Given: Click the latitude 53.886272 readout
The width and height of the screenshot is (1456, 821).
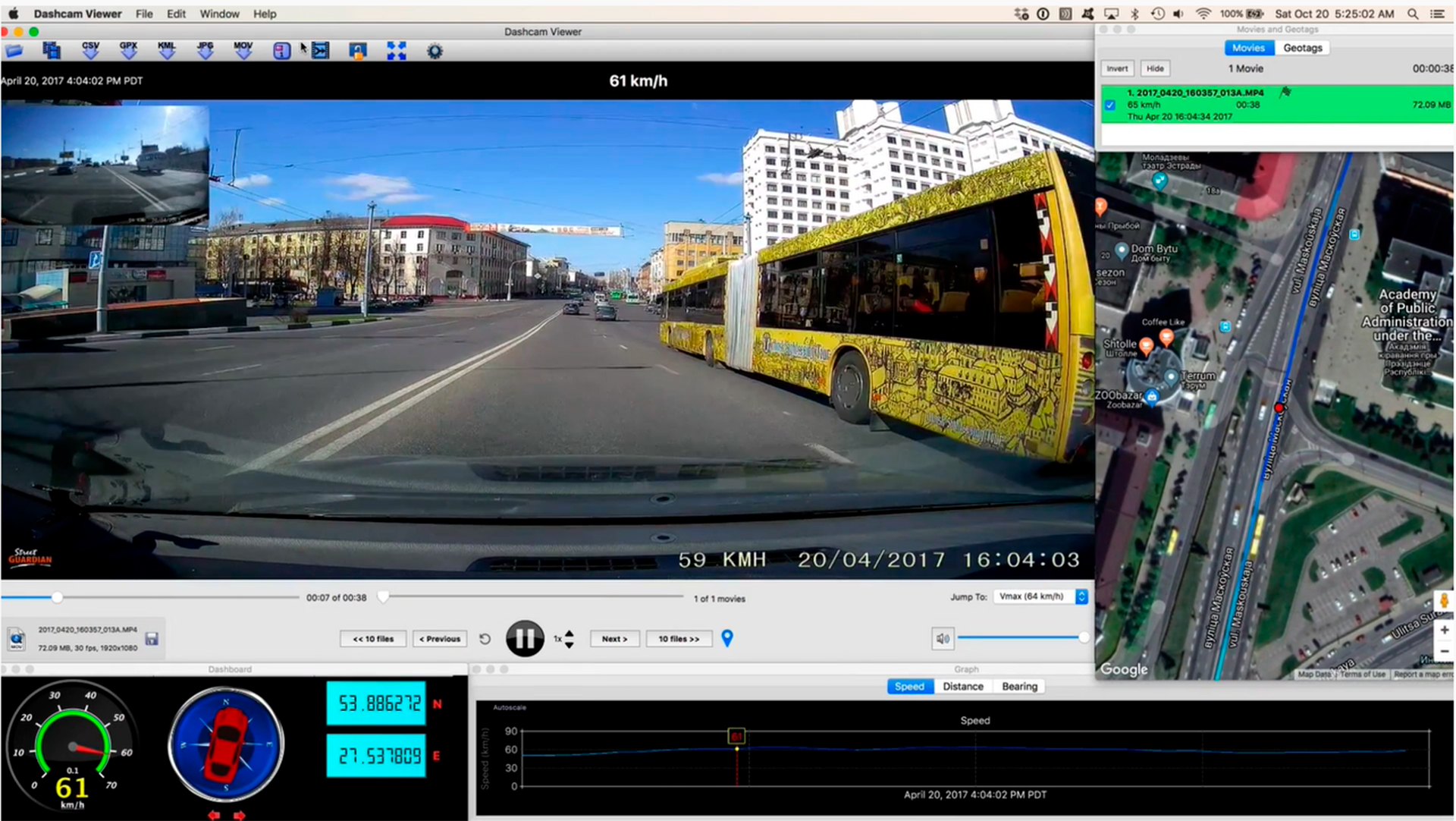Looking at the screenshot, I should [x=376, y=703].
